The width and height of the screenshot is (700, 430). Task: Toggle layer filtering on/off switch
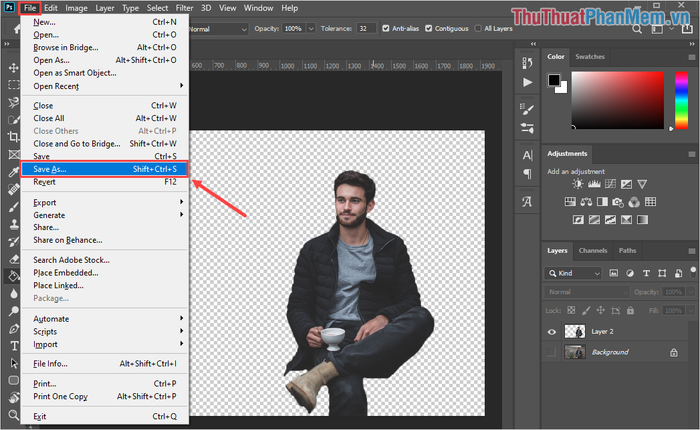coord(693,272)
